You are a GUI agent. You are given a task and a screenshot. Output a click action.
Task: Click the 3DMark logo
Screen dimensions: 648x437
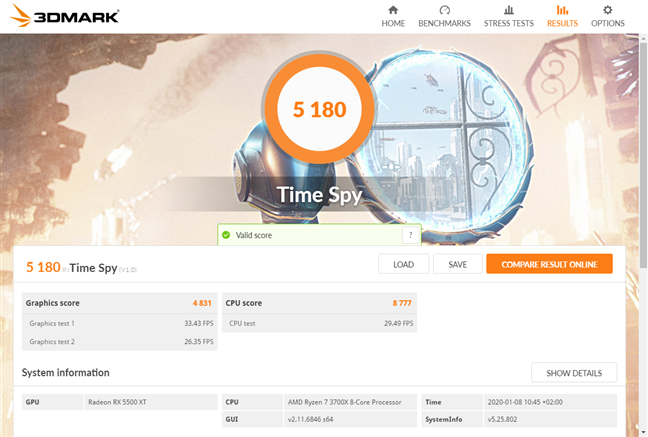click(64, 16)
